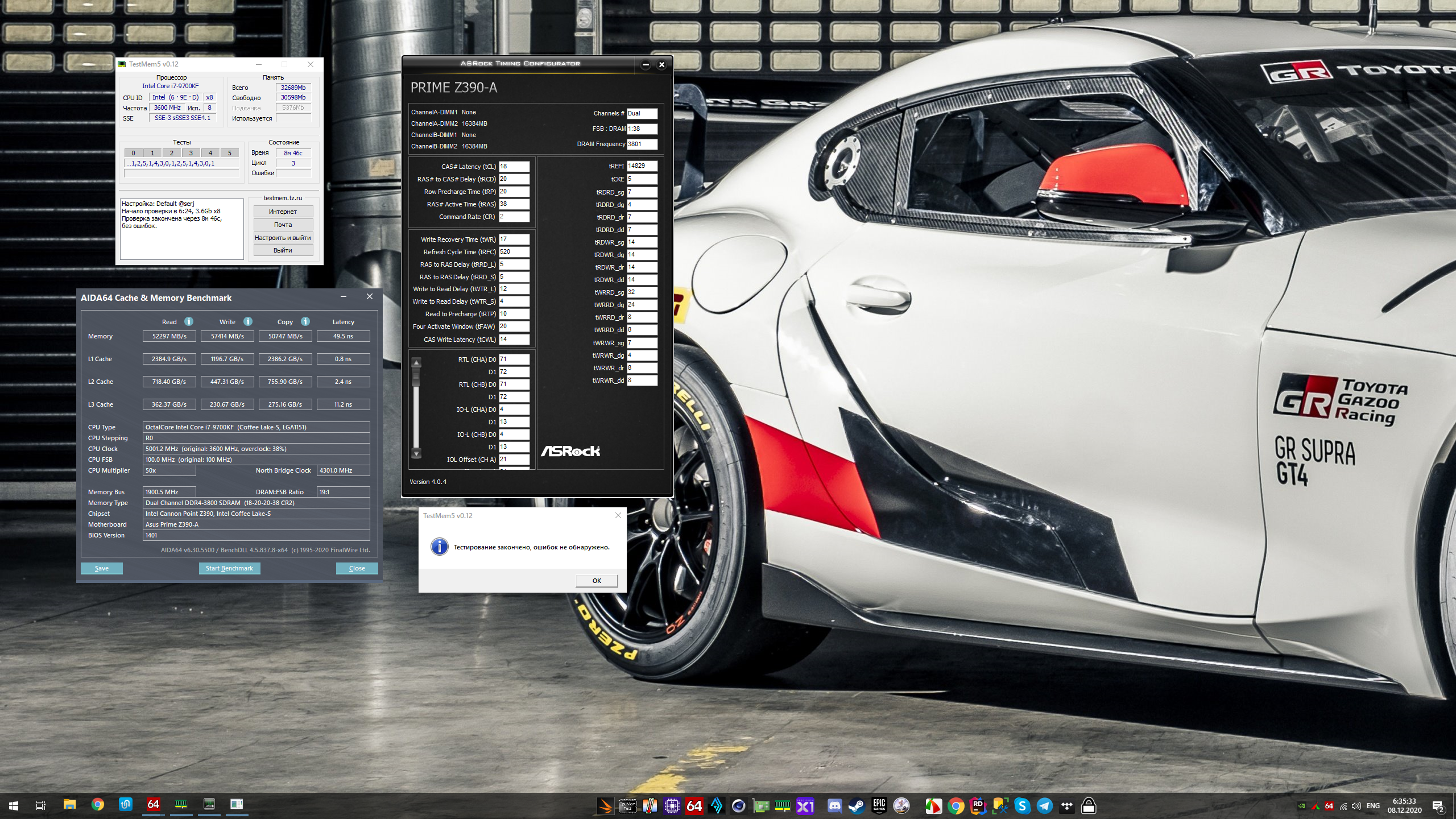Click Start Benchmark in AIDA64

(x=229, y=568)
